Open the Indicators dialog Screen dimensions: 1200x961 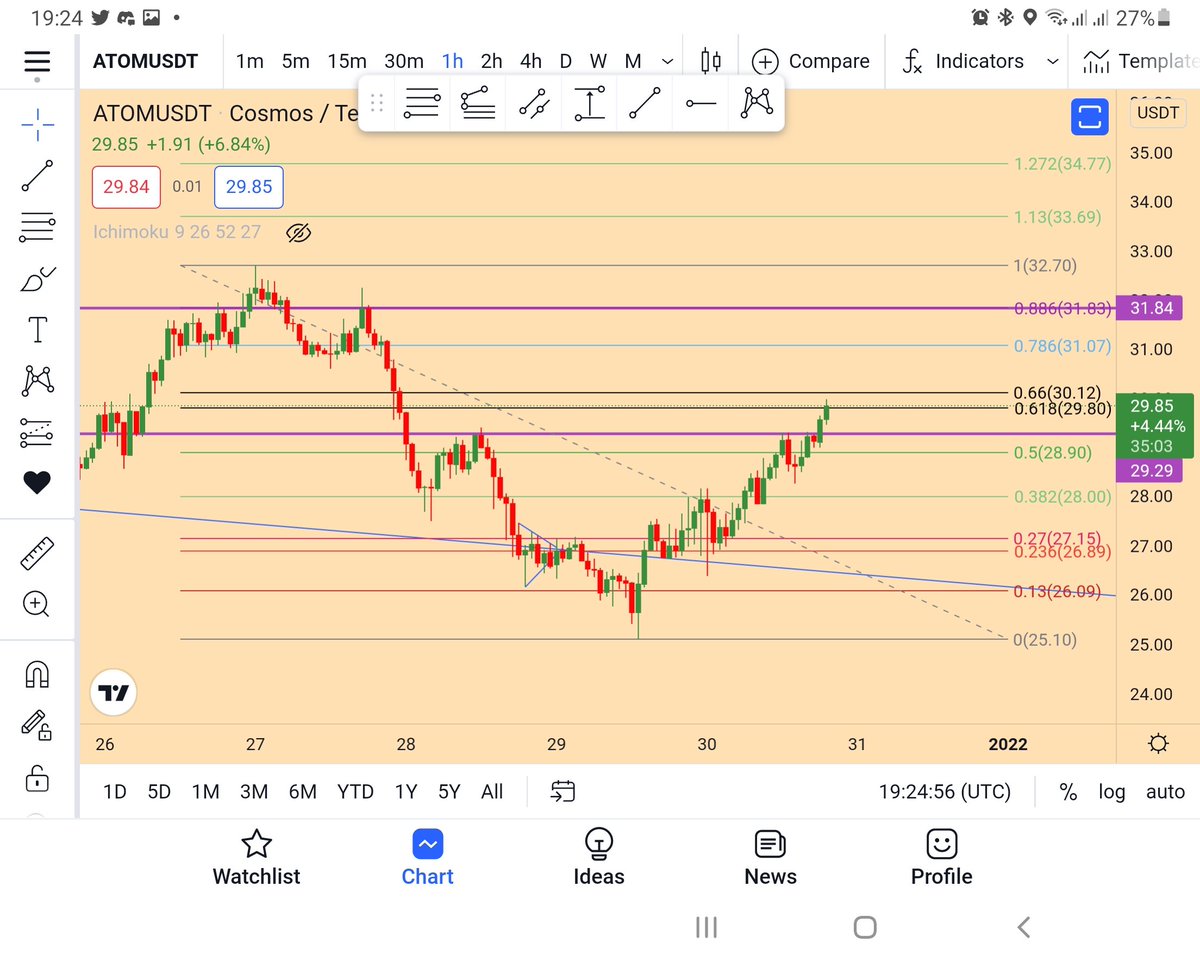pyautogui.click(x=962, y=61)
